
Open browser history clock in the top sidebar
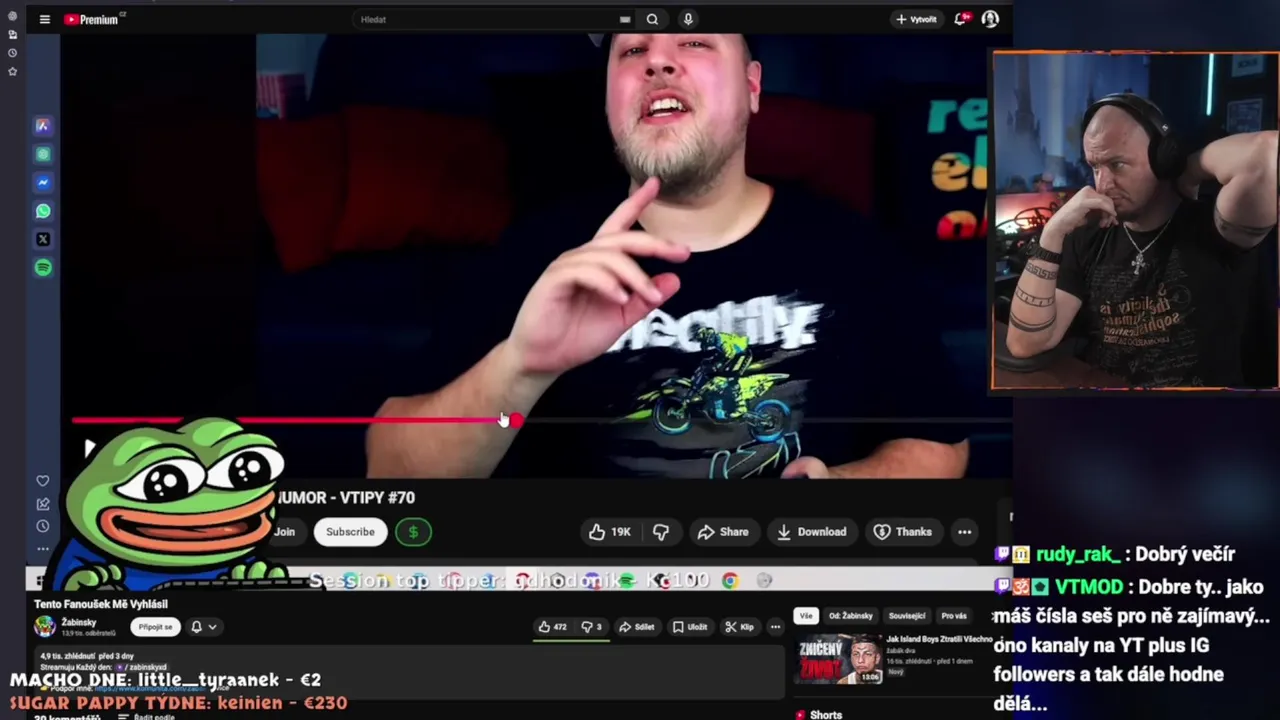[12, 52]
